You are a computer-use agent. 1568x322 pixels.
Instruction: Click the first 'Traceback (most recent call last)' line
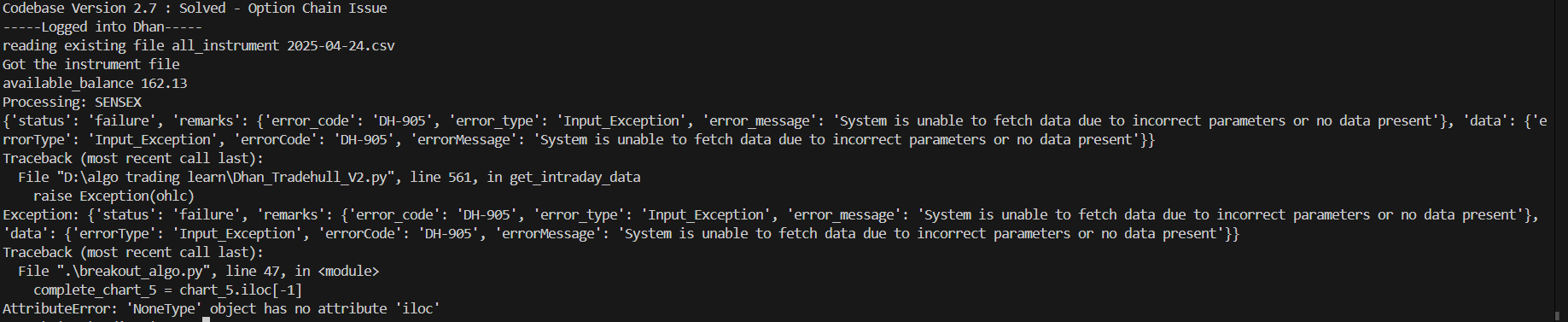coord(133,159)
